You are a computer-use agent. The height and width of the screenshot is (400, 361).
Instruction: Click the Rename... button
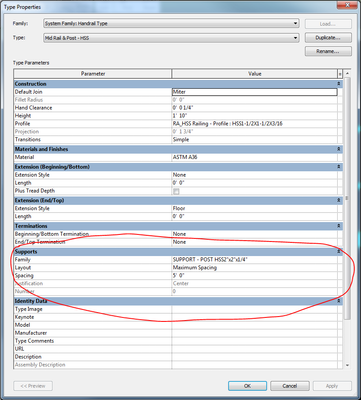(x=328, y=51)
